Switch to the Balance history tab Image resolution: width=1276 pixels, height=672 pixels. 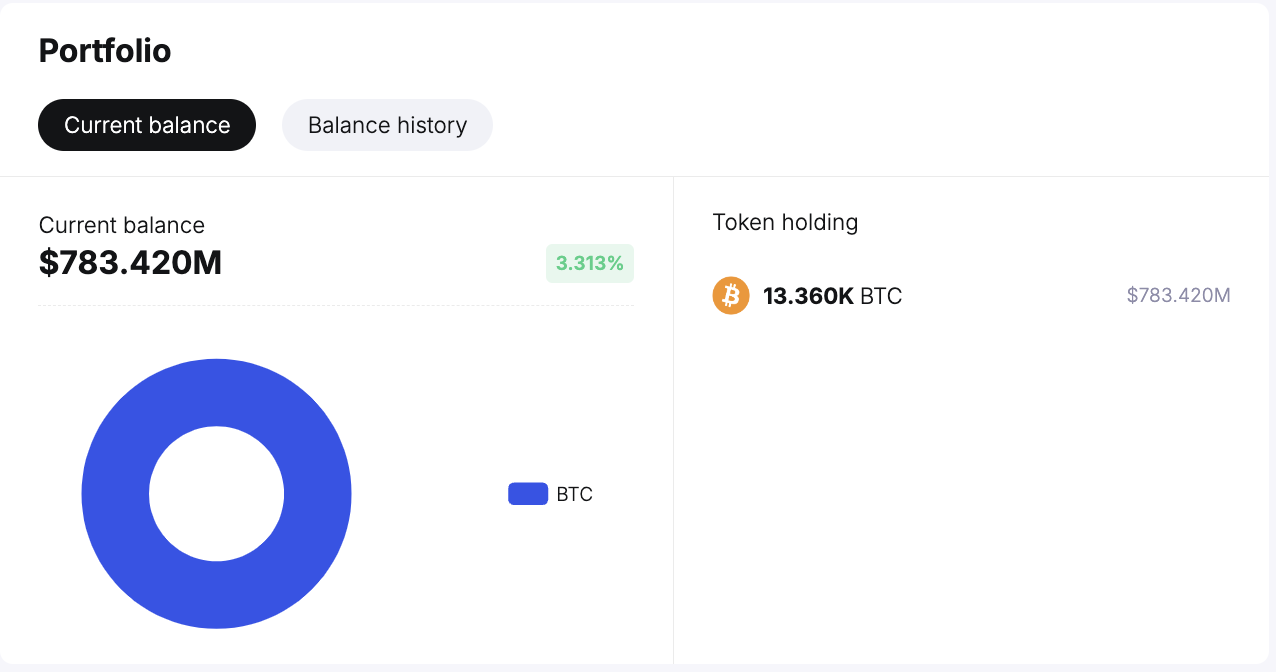[387, 124]
